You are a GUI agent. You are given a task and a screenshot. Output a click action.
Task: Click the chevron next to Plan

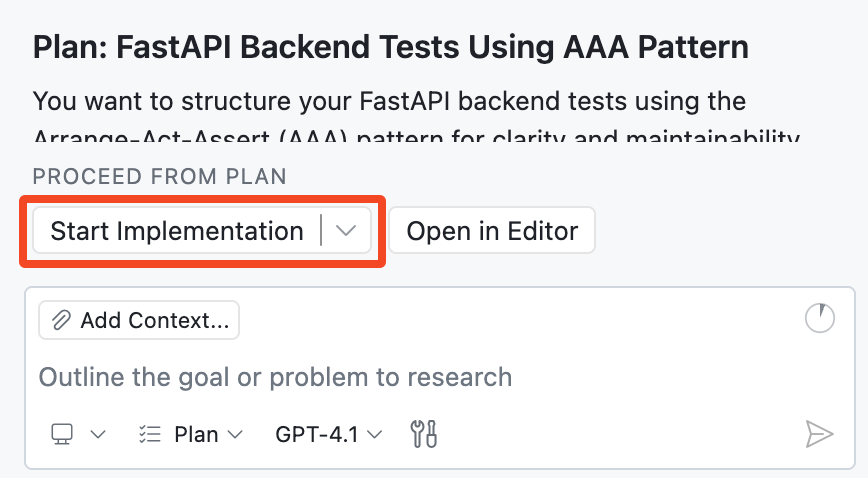pyautogui.click(x=235, y=435)
